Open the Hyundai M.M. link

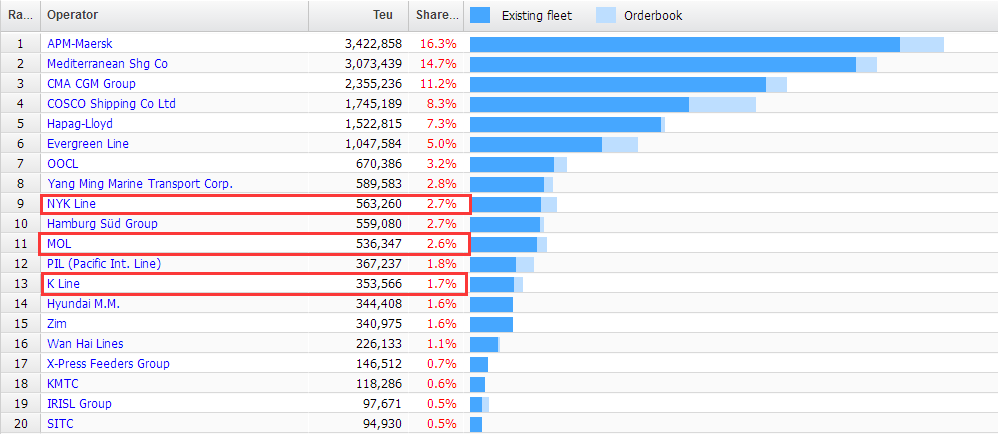coord(83,304)
